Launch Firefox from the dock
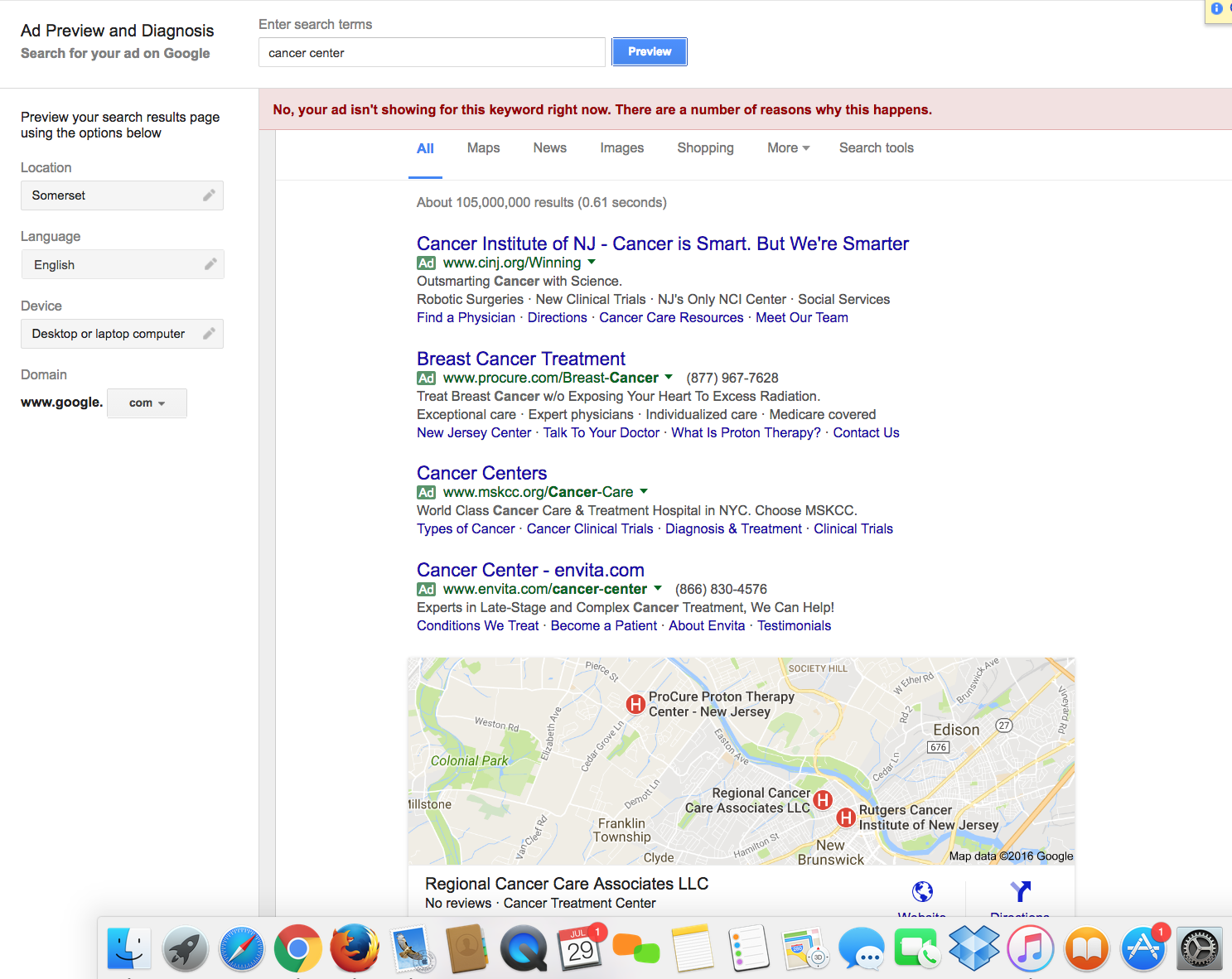This screenshot has height=979, width=1232. click(355, 948)
